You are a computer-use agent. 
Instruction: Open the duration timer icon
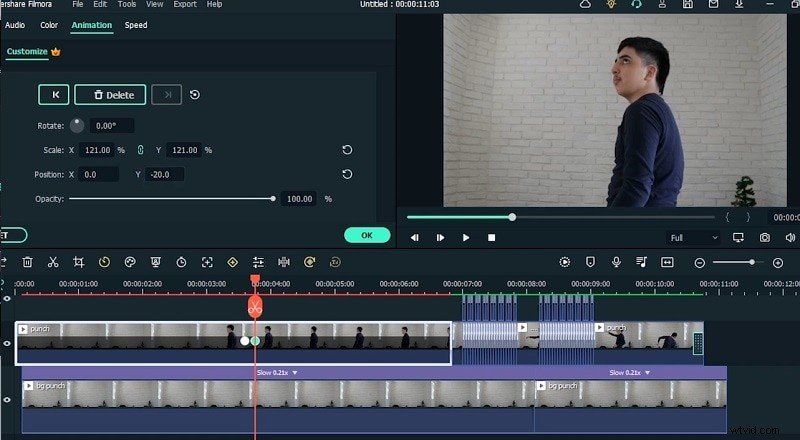[x=181, y=262]
